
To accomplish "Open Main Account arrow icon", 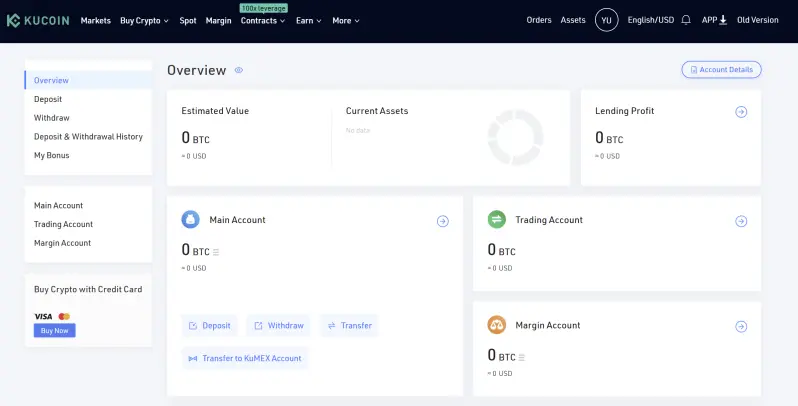I will point(443,221).
